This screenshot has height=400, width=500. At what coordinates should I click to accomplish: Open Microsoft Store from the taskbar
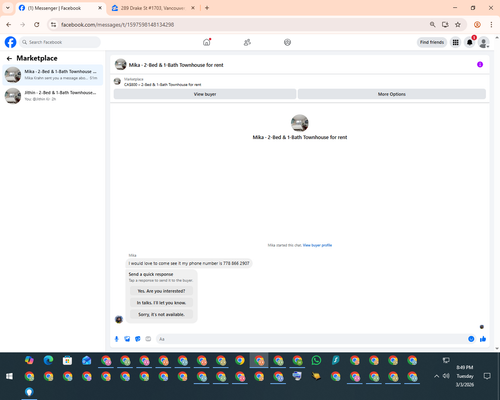pos(67,360)
